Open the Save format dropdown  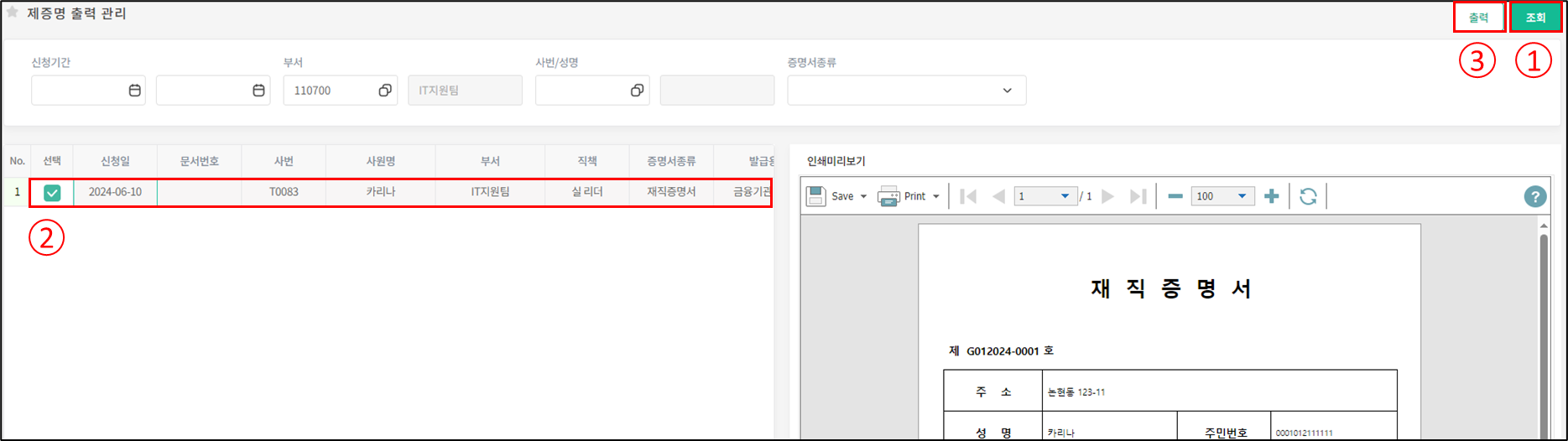tap(864, 197)
